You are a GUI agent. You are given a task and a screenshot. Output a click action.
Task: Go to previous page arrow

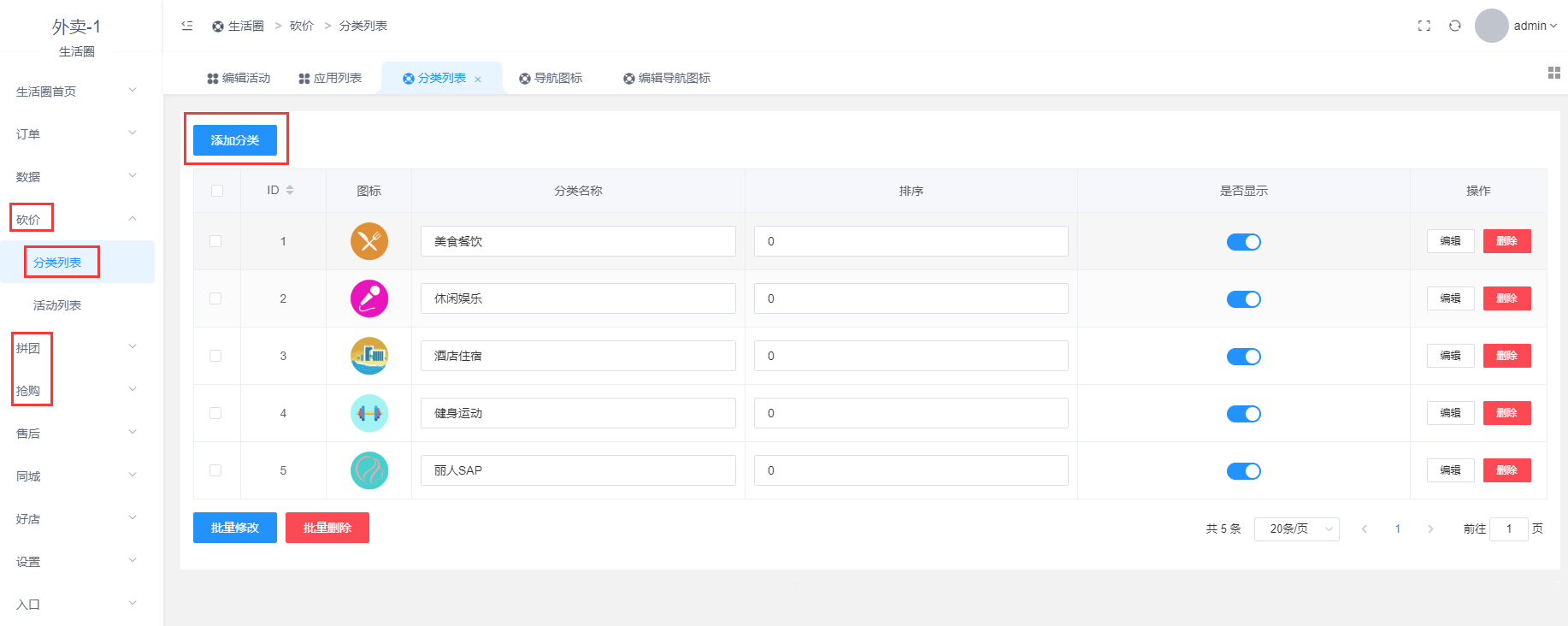(1365, 529)
